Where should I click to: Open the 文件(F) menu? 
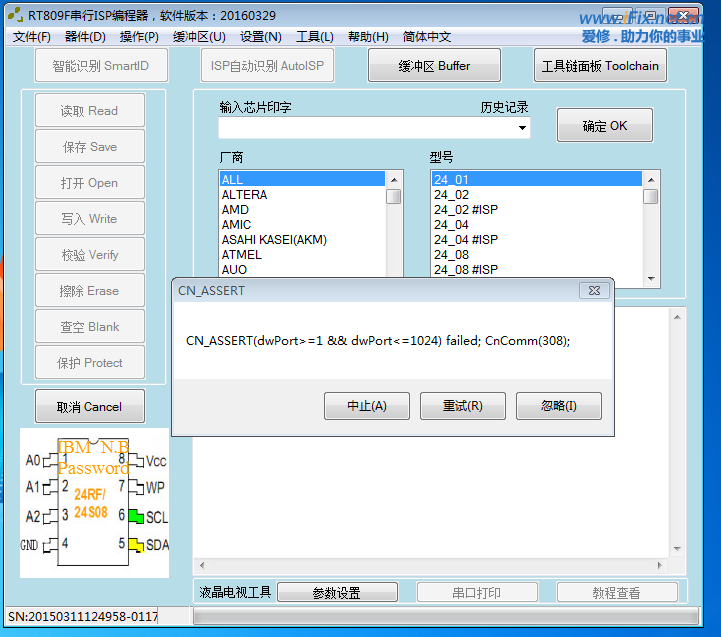(32, 37)
